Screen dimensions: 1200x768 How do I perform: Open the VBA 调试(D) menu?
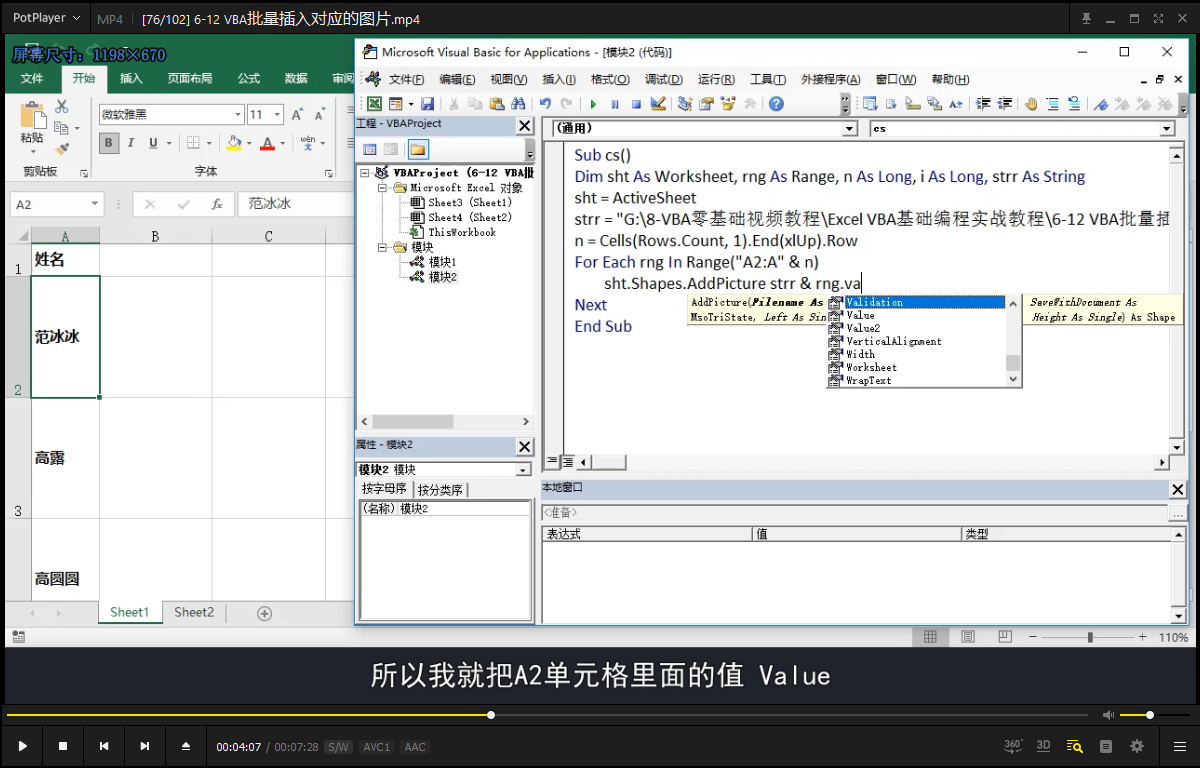click(664, 79)
